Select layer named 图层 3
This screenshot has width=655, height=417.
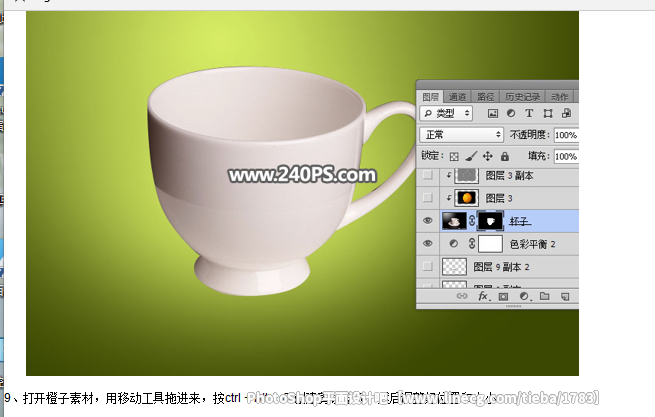coord(499,198)
